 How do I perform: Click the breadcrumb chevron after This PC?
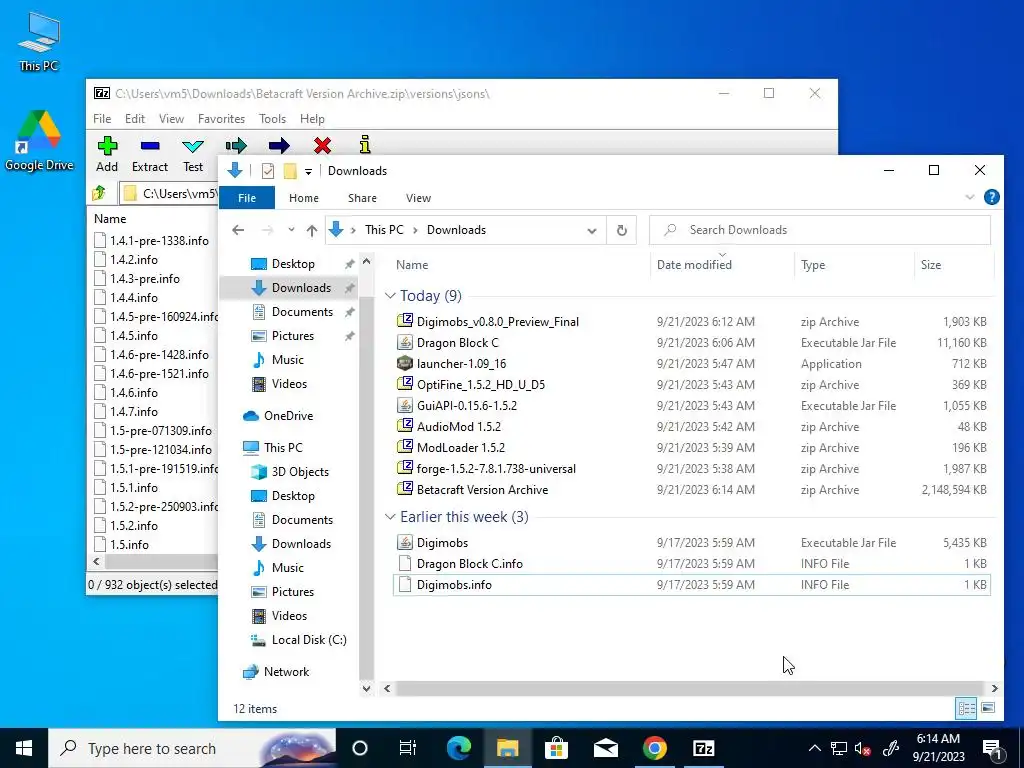tap(415, 230)
